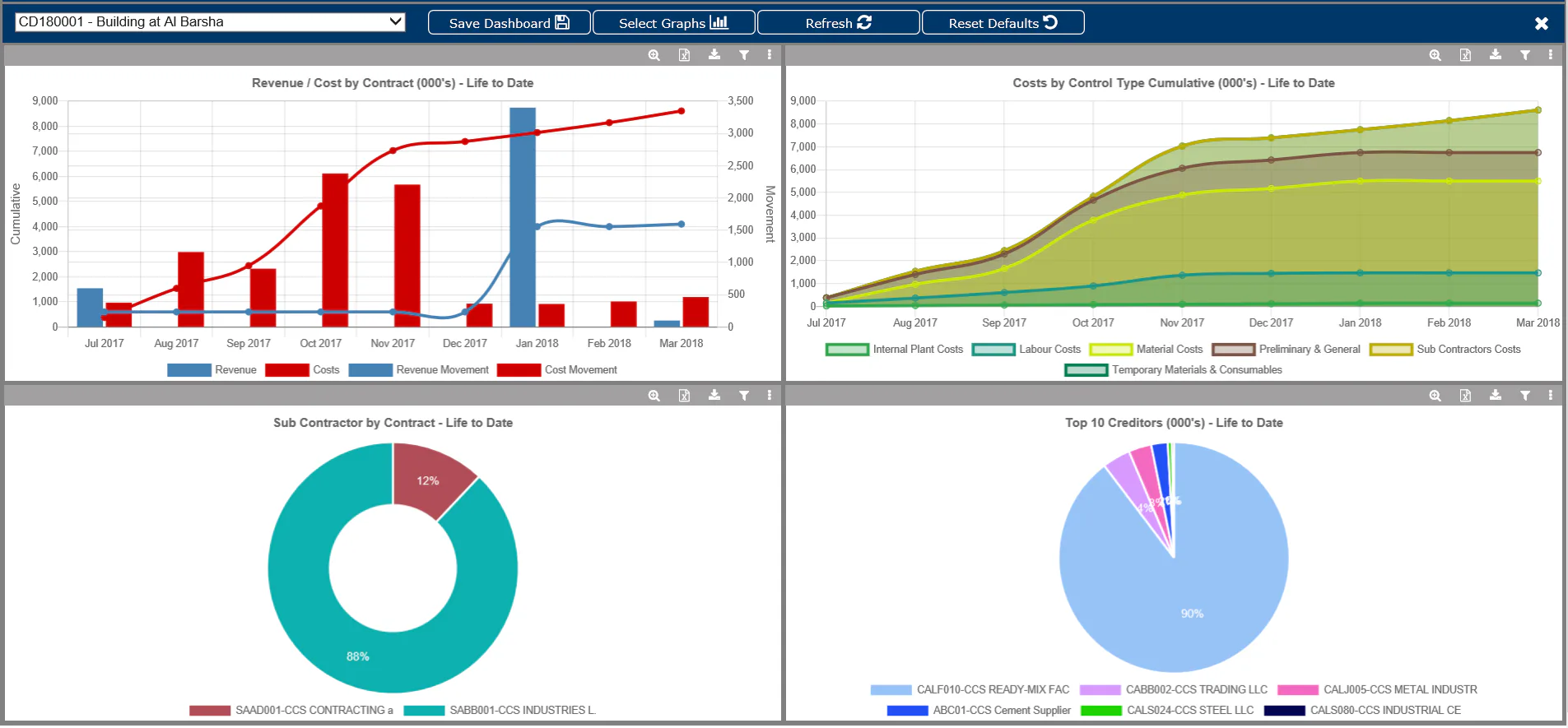Open filter for Costs by Control Type chart
This screenshot has height=728, width=1568.
pyautogui.click(x=1525, y=55)
